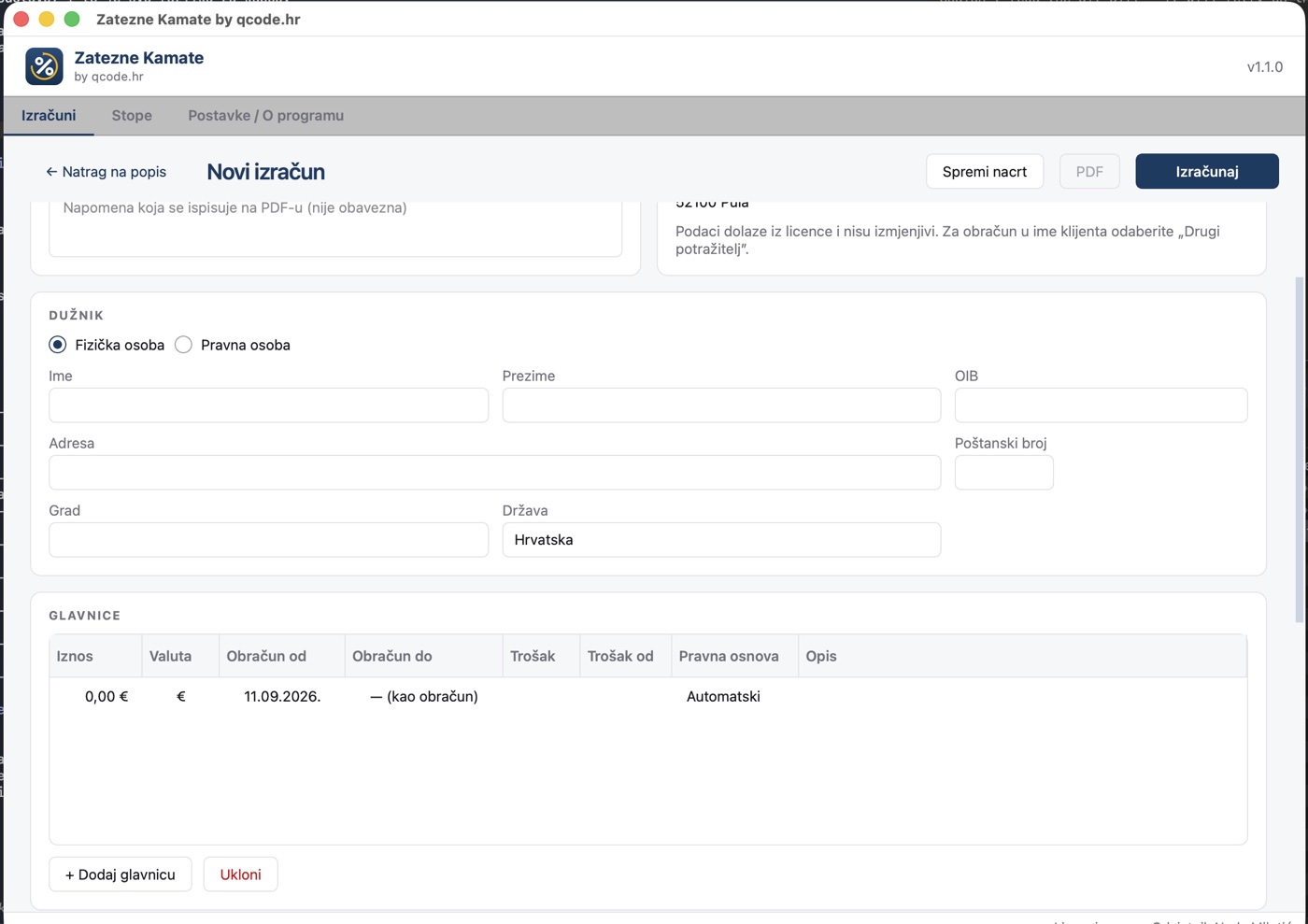1308x924 pixels.
Task: Click the — (kao obračun) cell
Action: (x=424, y=696)
